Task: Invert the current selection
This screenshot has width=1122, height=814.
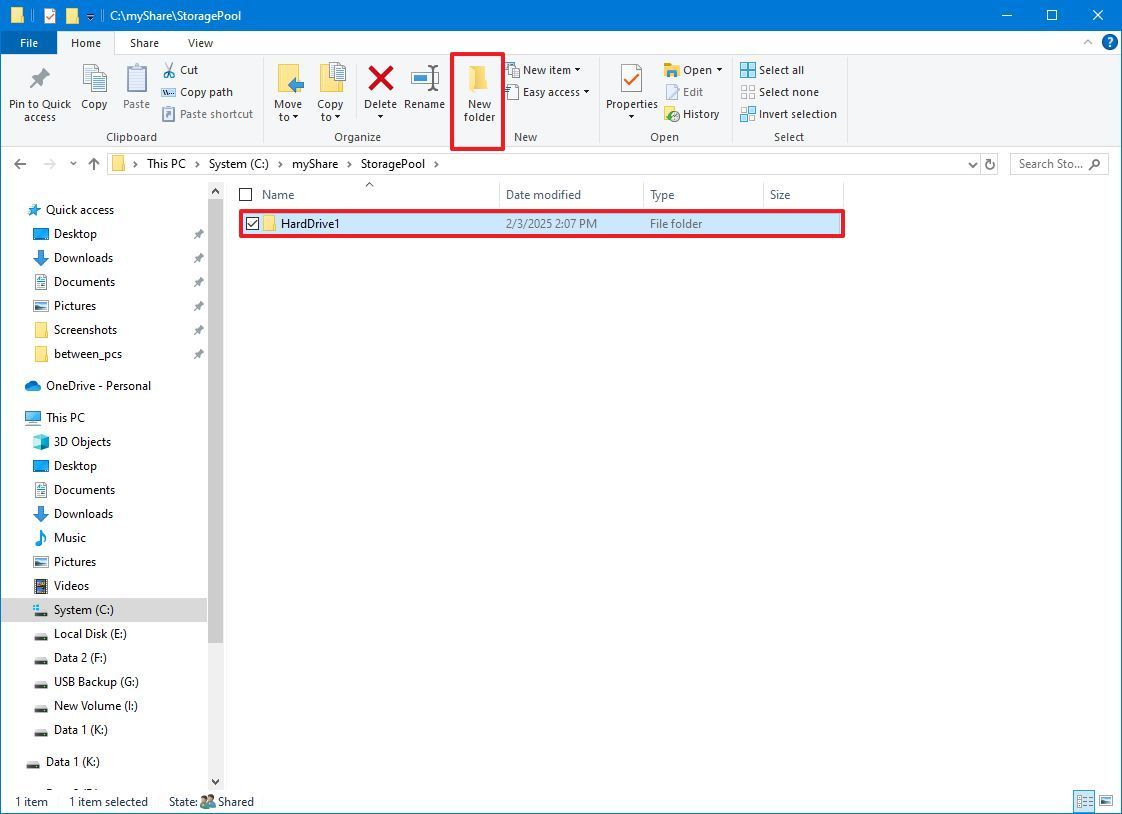Action: coord(788,113)
